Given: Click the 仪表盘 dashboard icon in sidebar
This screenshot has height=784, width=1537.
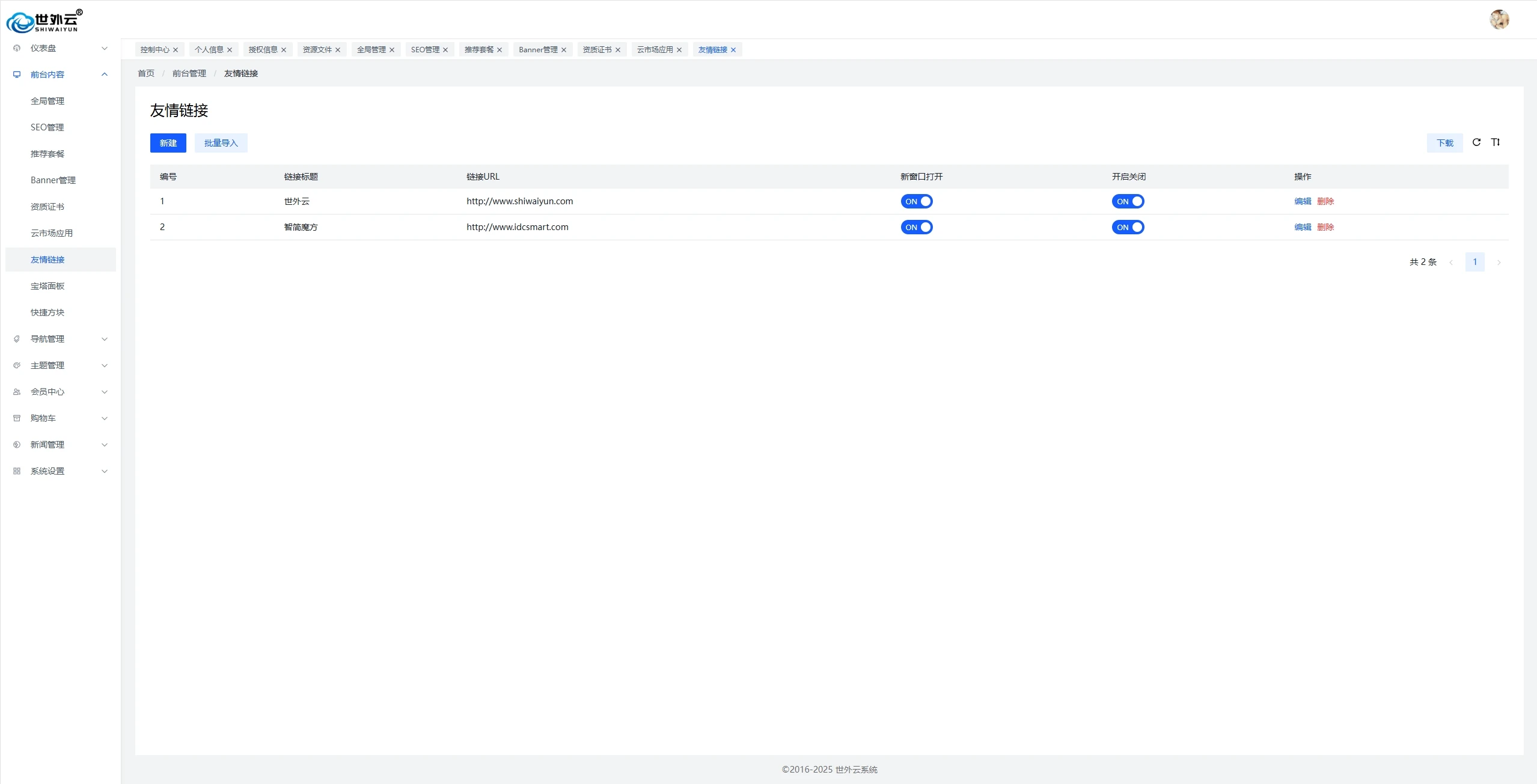Looking at the screenshot, I should (x=17, y=48).
